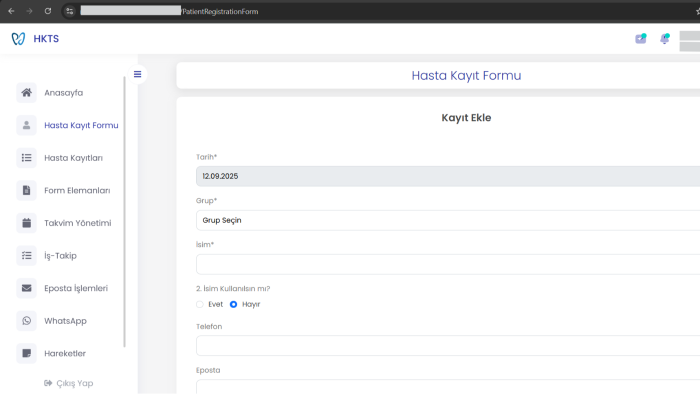Click the İş-Takip checklist icon

coord(26,255)
